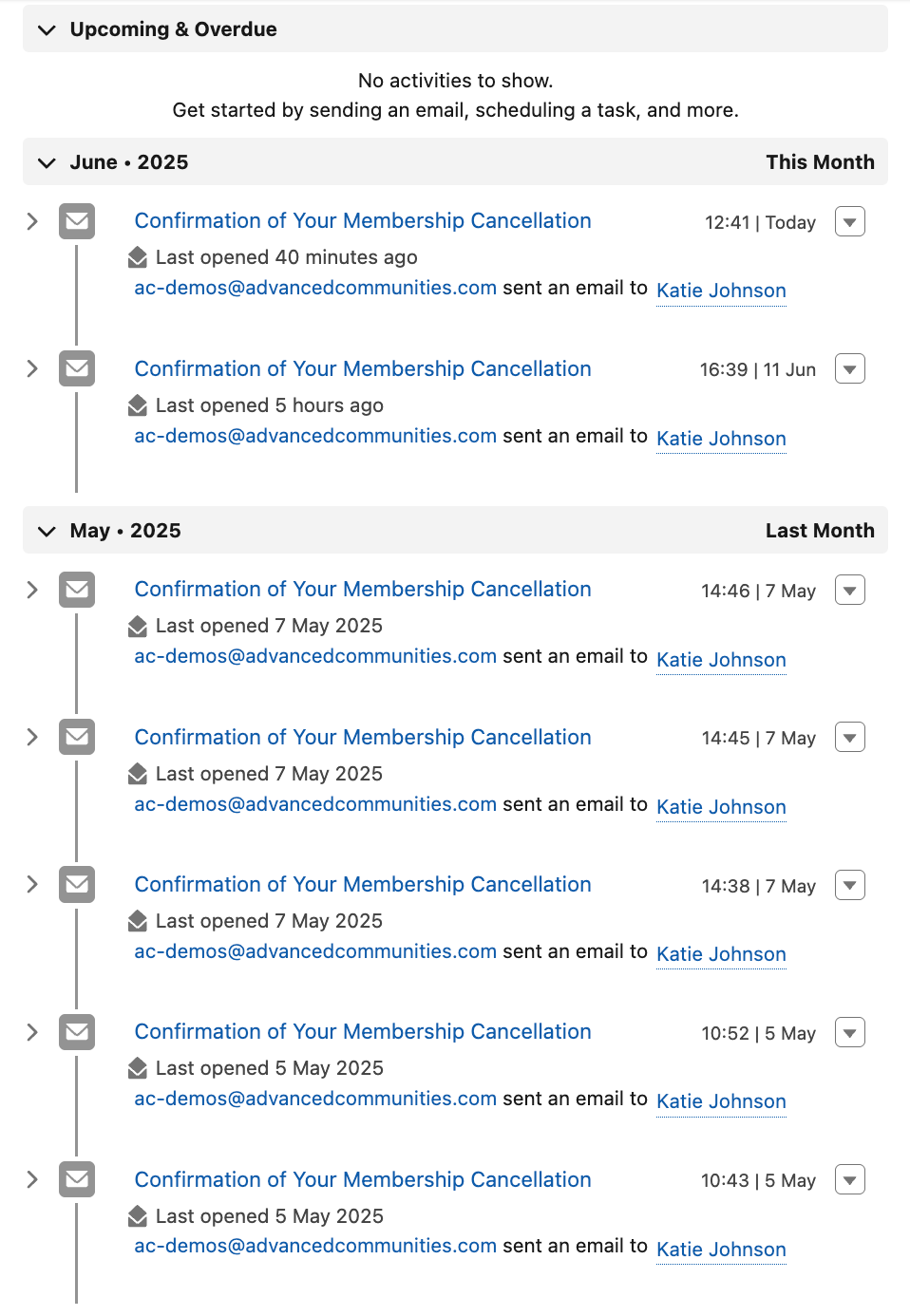Click the email icon for the 14:45 7 May entry

77,737
